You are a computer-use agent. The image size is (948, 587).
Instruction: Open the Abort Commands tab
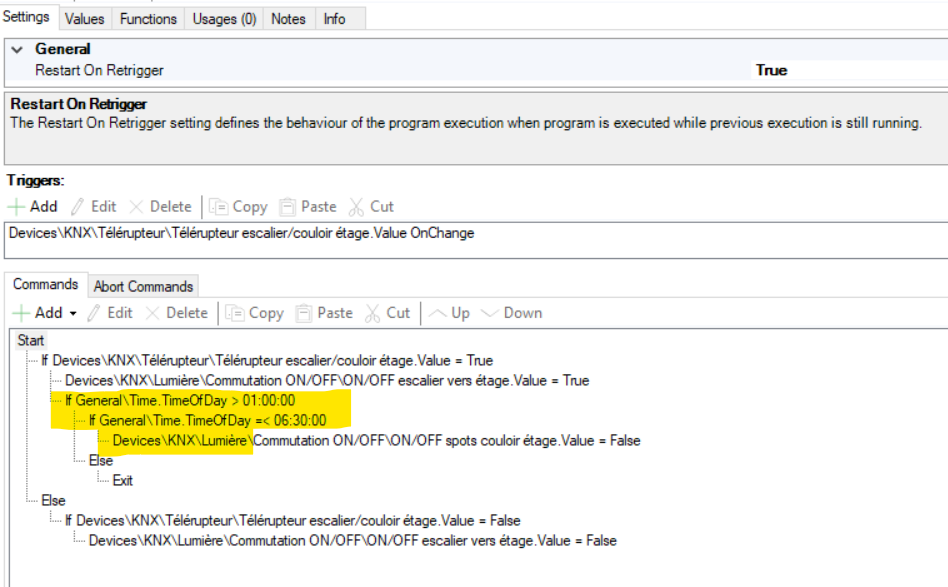pyautogui.click(x=144, y=286)
